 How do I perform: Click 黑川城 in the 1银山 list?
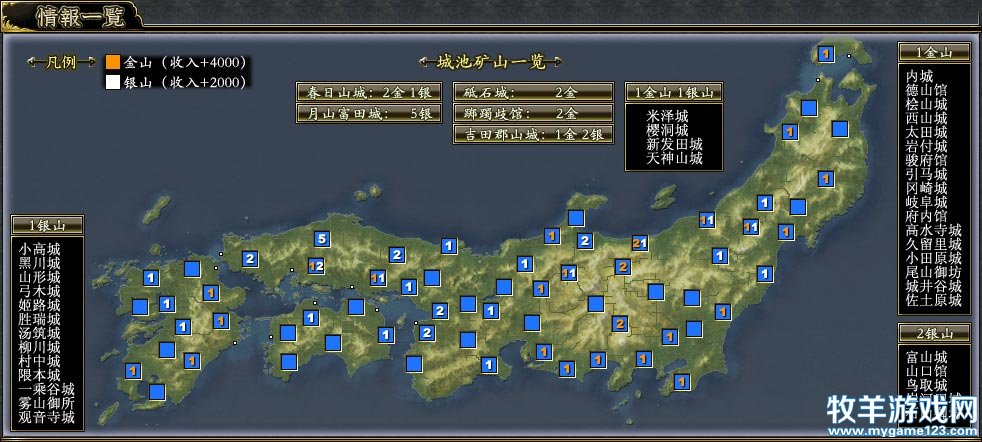[x=40, y=262]
